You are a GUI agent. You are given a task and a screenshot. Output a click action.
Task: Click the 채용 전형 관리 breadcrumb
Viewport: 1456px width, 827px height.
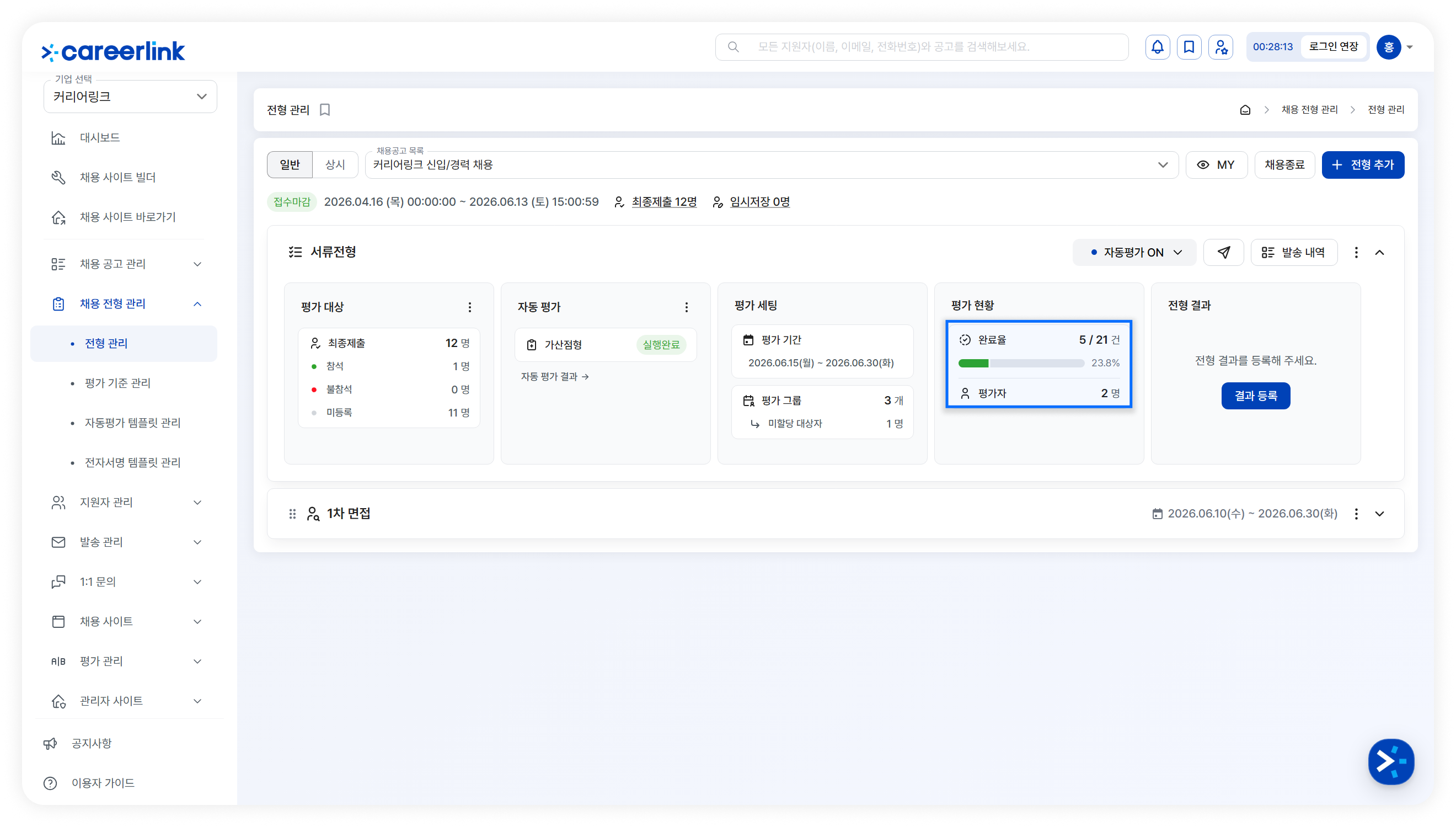coord(1309,110)
